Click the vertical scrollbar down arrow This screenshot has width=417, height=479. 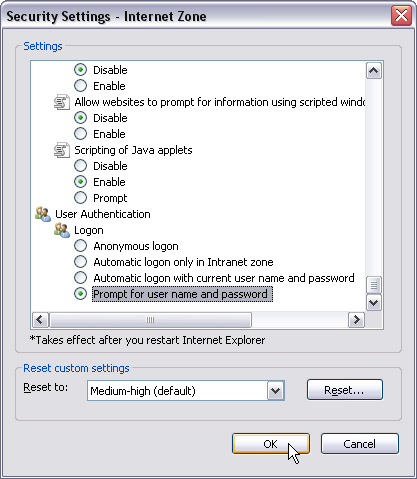[x=374, y=303]
